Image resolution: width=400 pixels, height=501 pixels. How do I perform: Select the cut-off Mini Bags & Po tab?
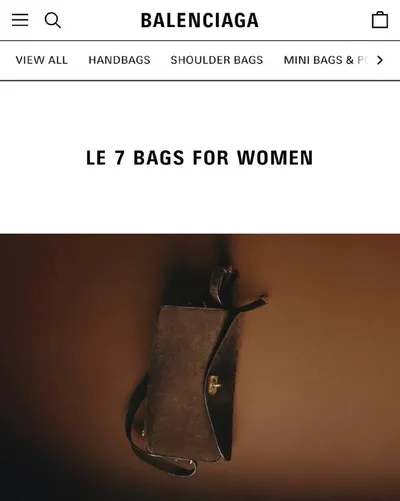[327, 60]
